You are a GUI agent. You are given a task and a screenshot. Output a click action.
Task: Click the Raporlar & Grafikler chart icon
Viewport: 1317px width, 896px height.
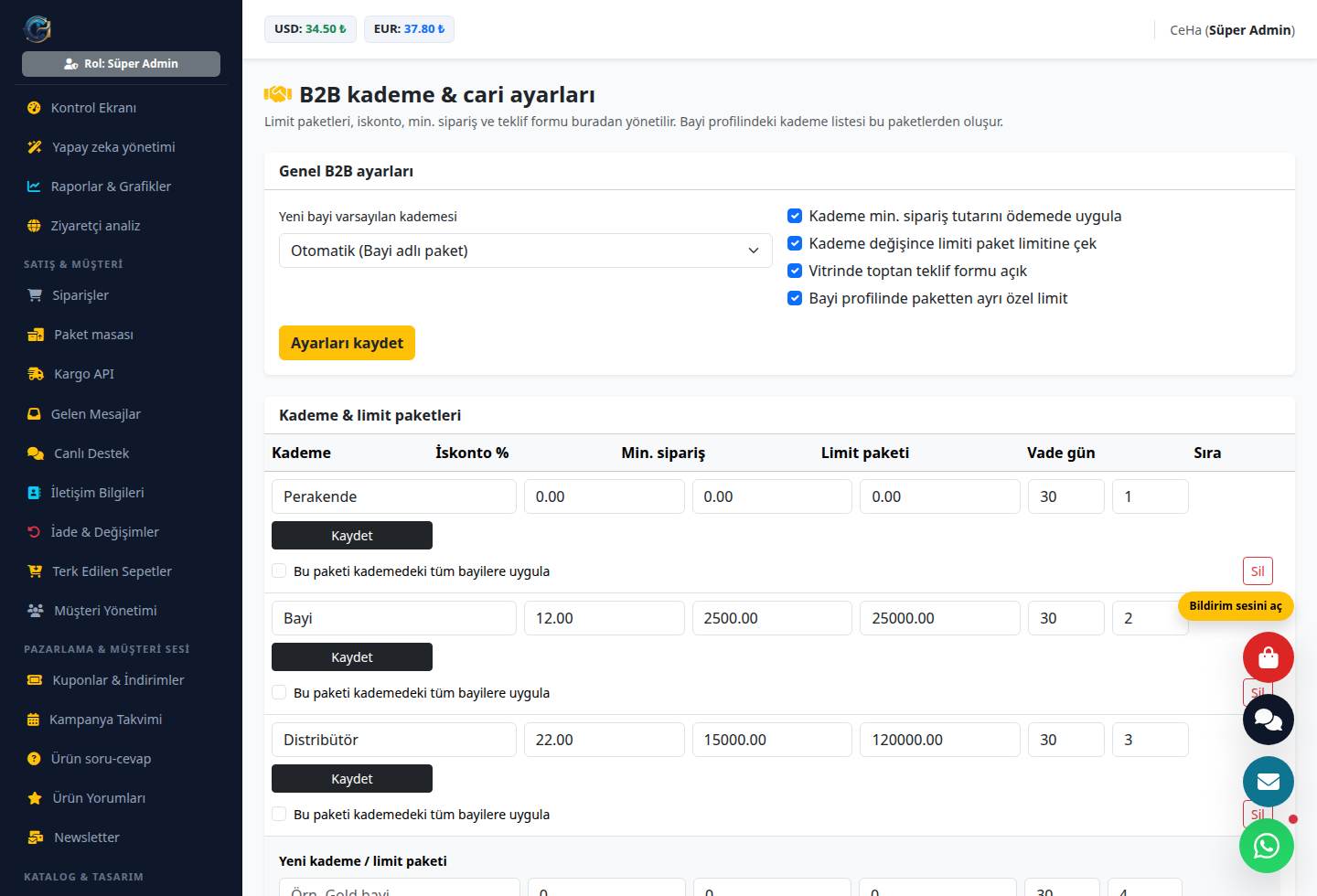(34, 187)
